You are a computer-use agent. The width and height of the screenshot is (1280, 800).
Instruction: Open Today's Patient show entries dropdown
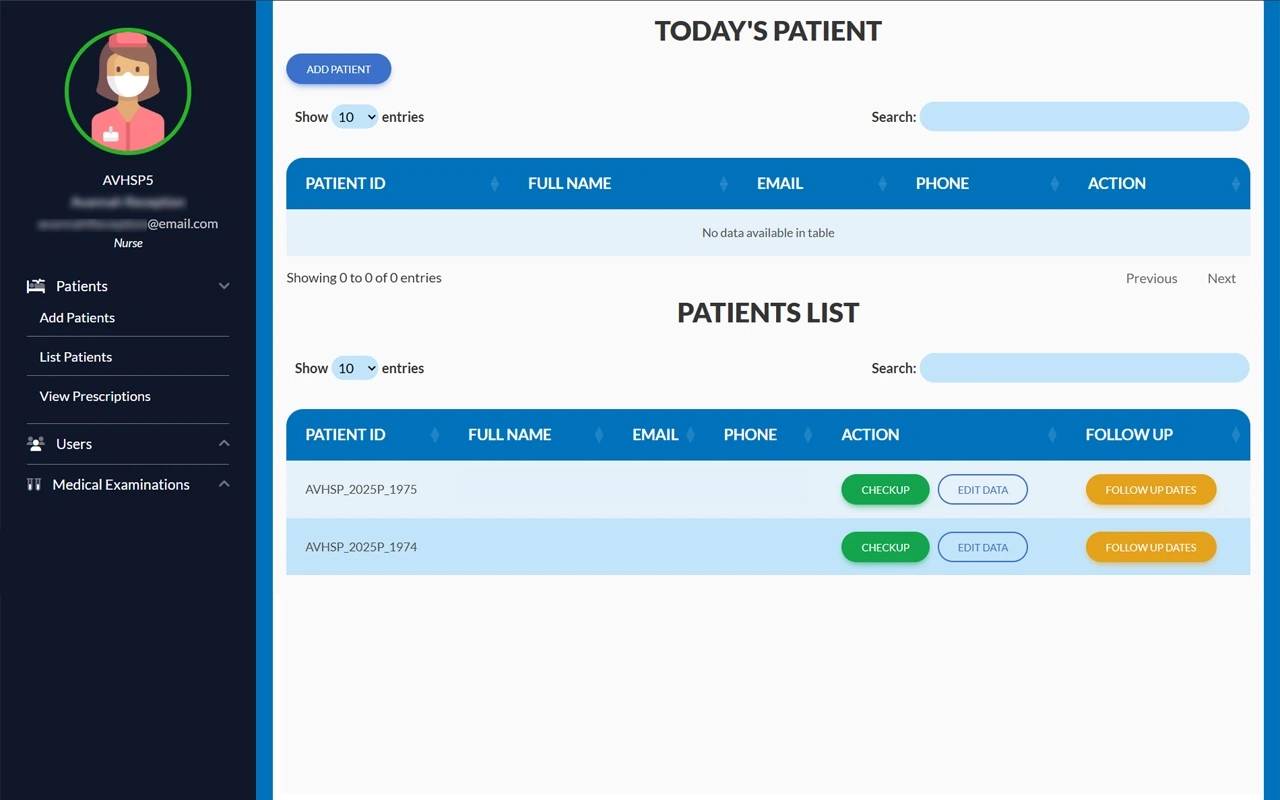[x=355, y=117]
